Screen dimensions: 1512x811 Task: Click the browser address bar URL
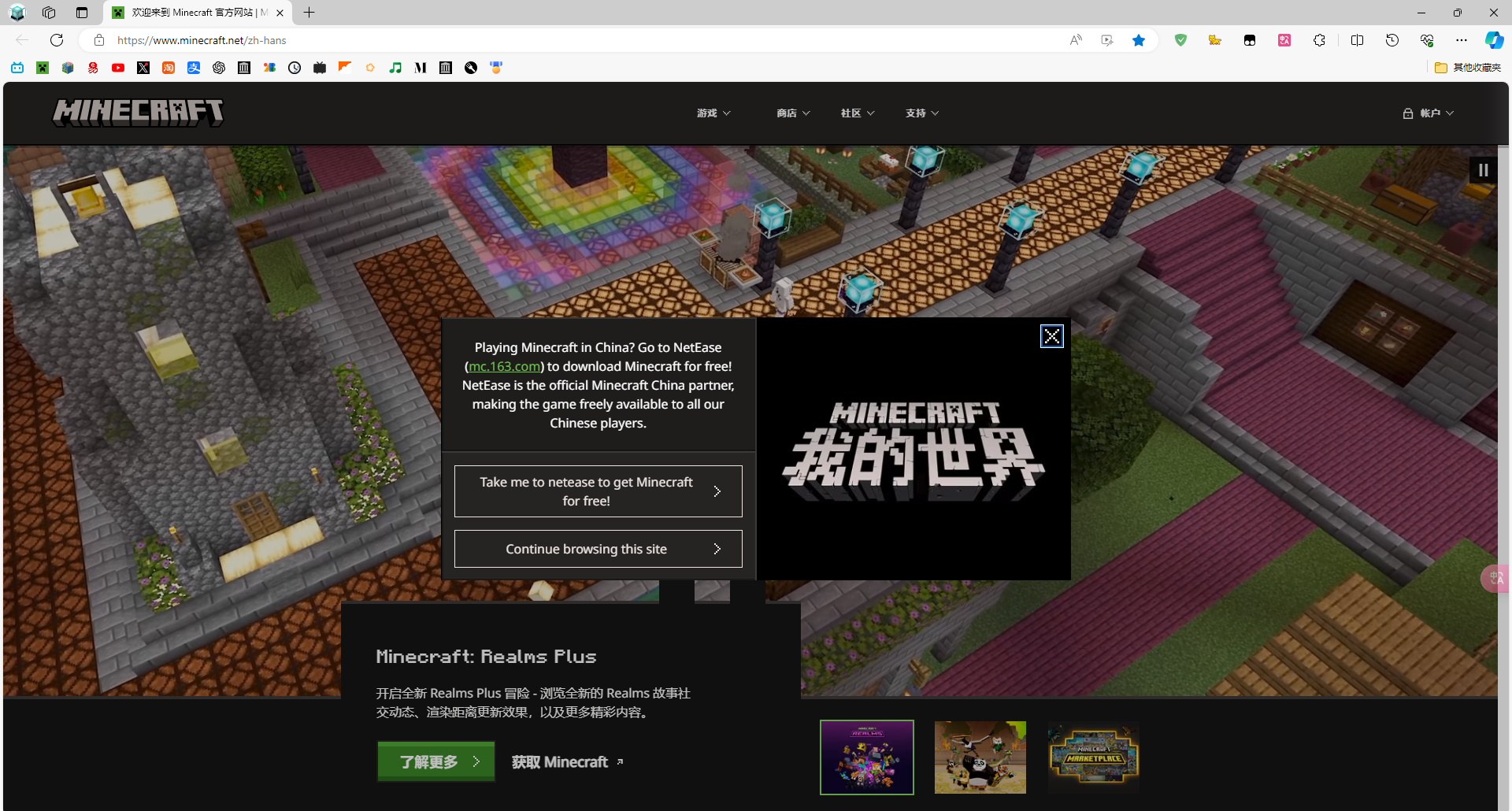(x=202, y=40)
